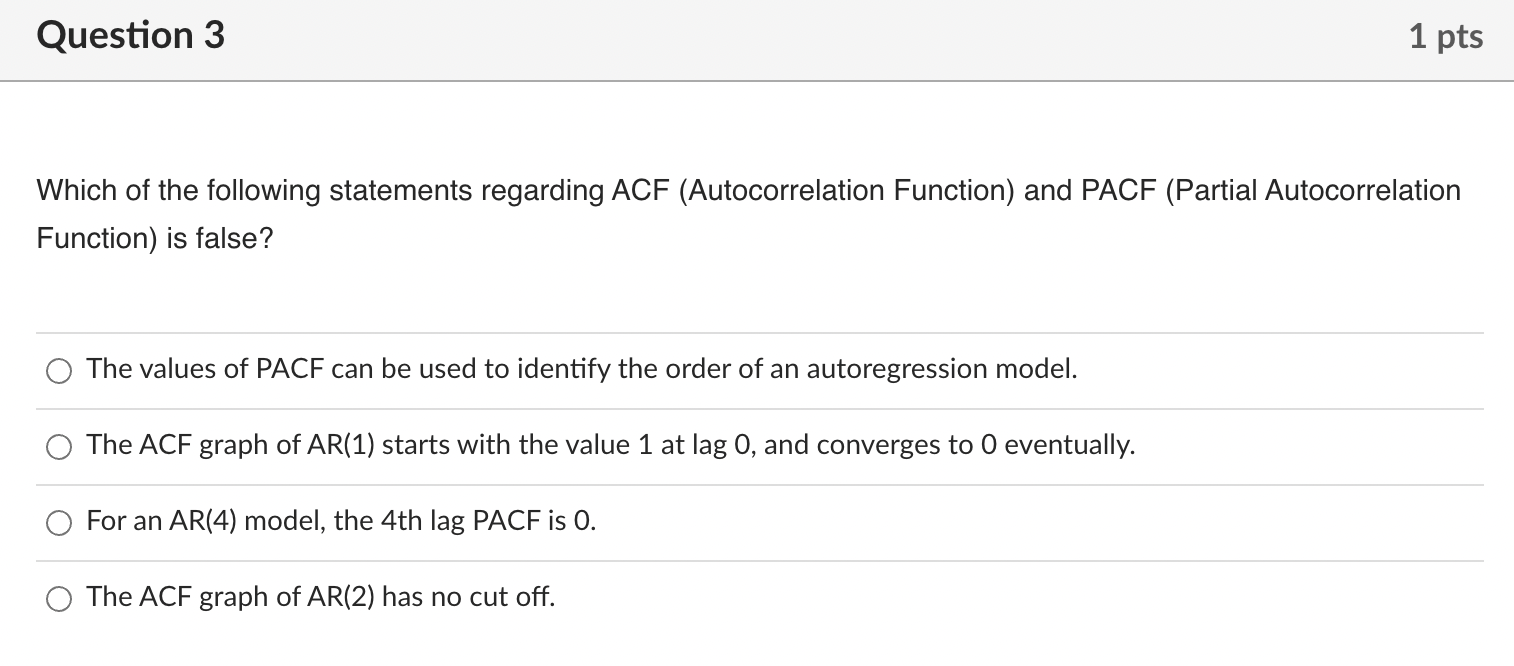Choose the AR(1) ACF converges radio option
This screenshot has height=666, width=1514.
pos(59,448)
